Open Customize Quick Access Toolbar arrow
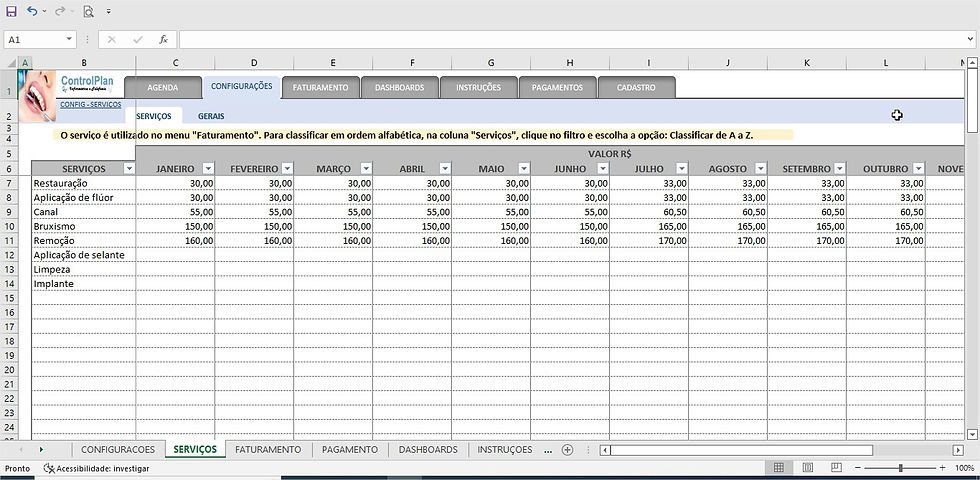The image size is (980, 480). tap(109, 11)
